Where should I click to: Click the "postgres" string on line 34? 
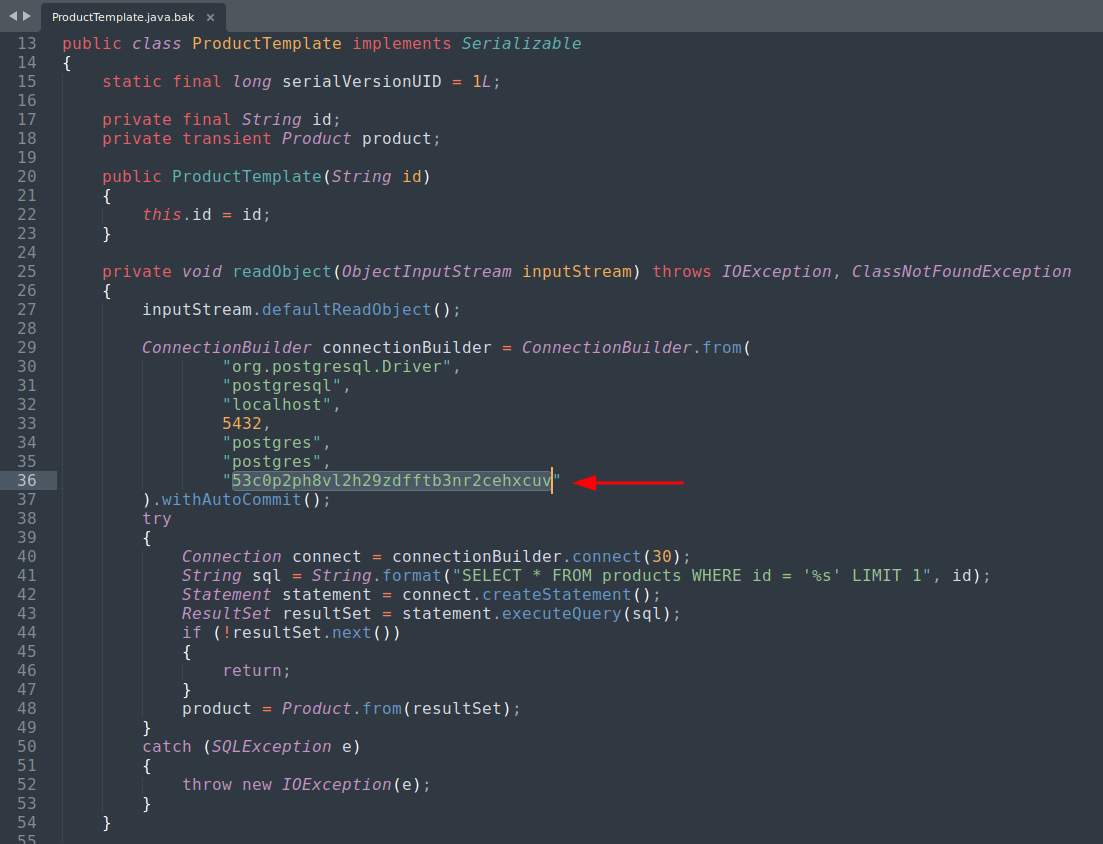pos(272,442)
